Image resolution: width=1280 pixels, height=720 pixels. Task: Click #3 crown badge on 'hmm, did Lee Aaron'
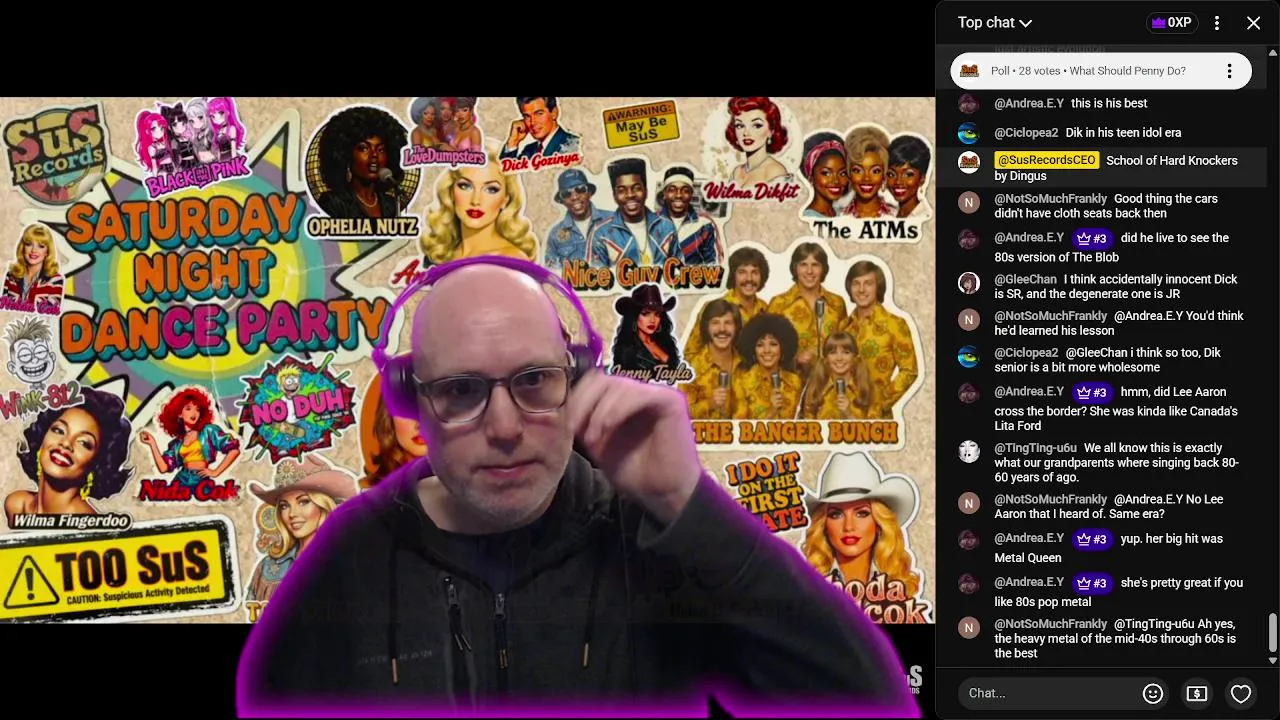(x=1091, y=392)
